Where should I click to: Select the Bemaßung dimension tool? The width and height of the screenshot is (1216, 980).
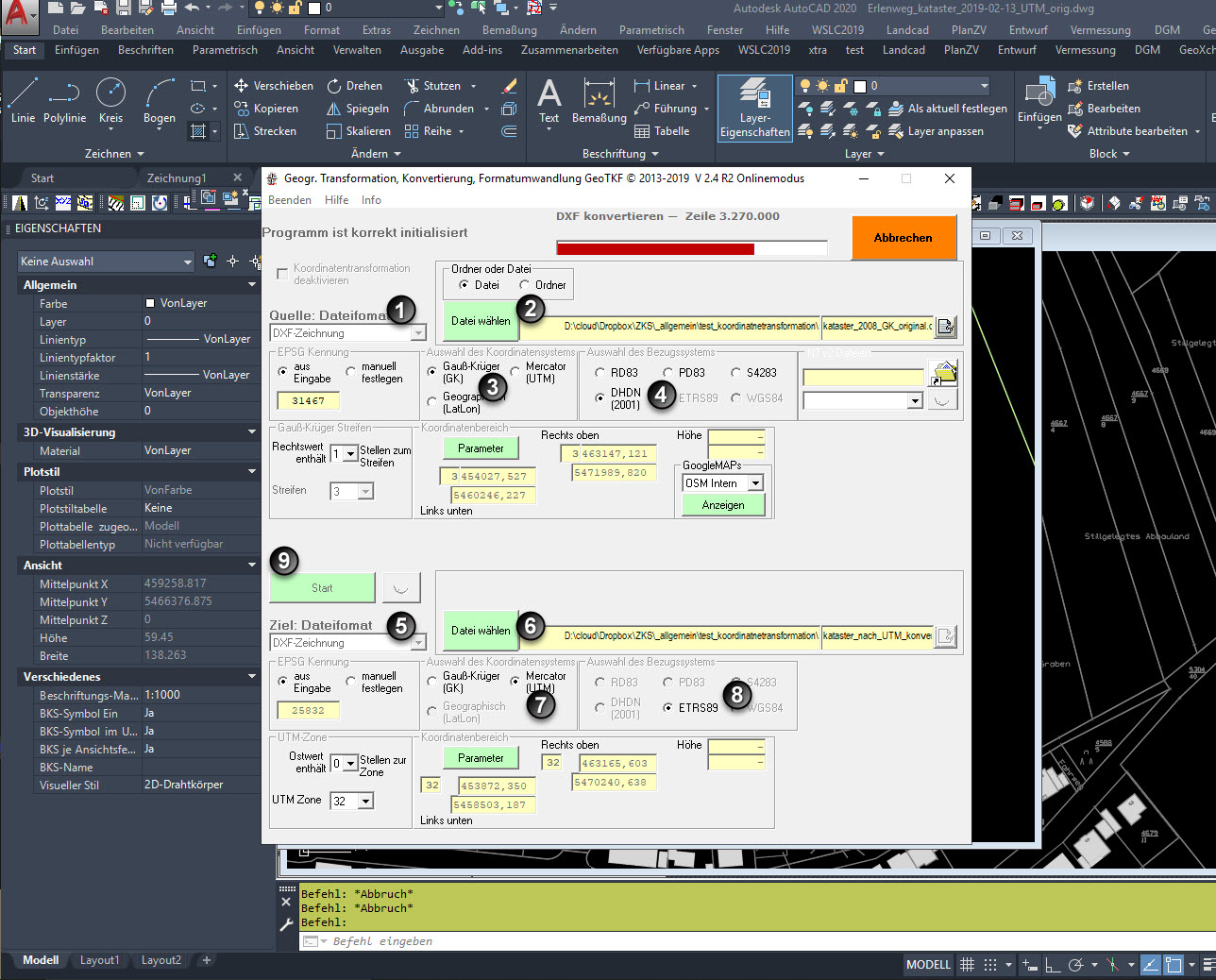(599, 102)
